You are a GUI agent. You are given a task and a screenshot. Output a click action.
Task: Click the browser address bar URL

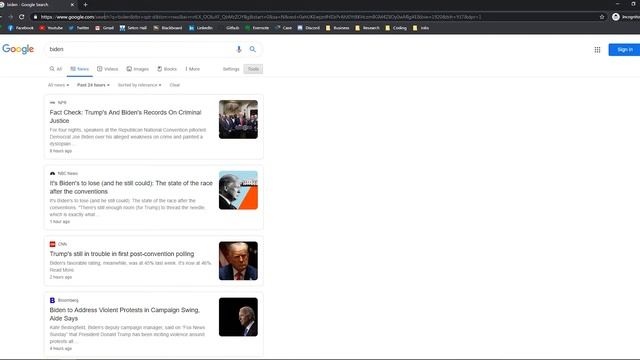(261, 17)
